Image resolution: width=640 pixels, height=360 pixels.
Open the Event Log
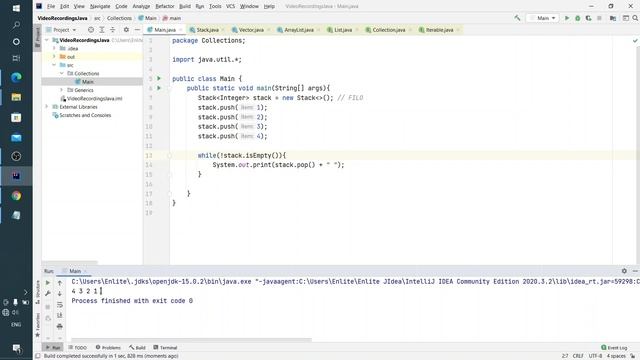[x=614, y=347]
